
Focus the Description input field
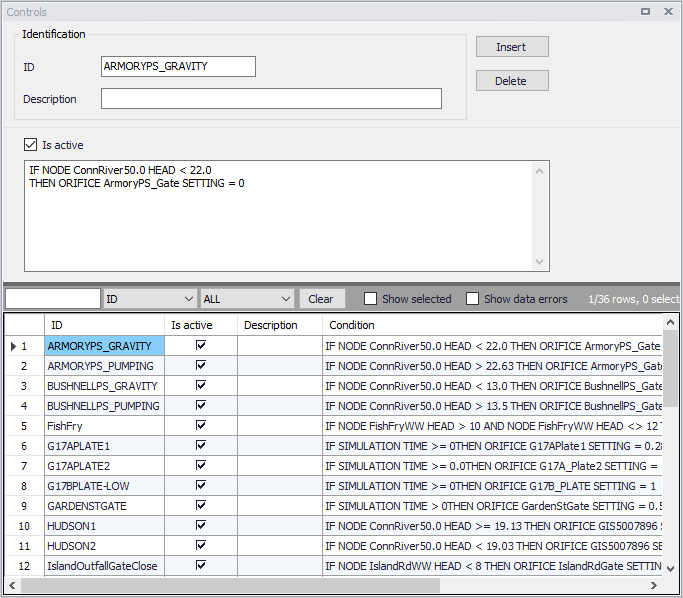[x=271, y=99]
